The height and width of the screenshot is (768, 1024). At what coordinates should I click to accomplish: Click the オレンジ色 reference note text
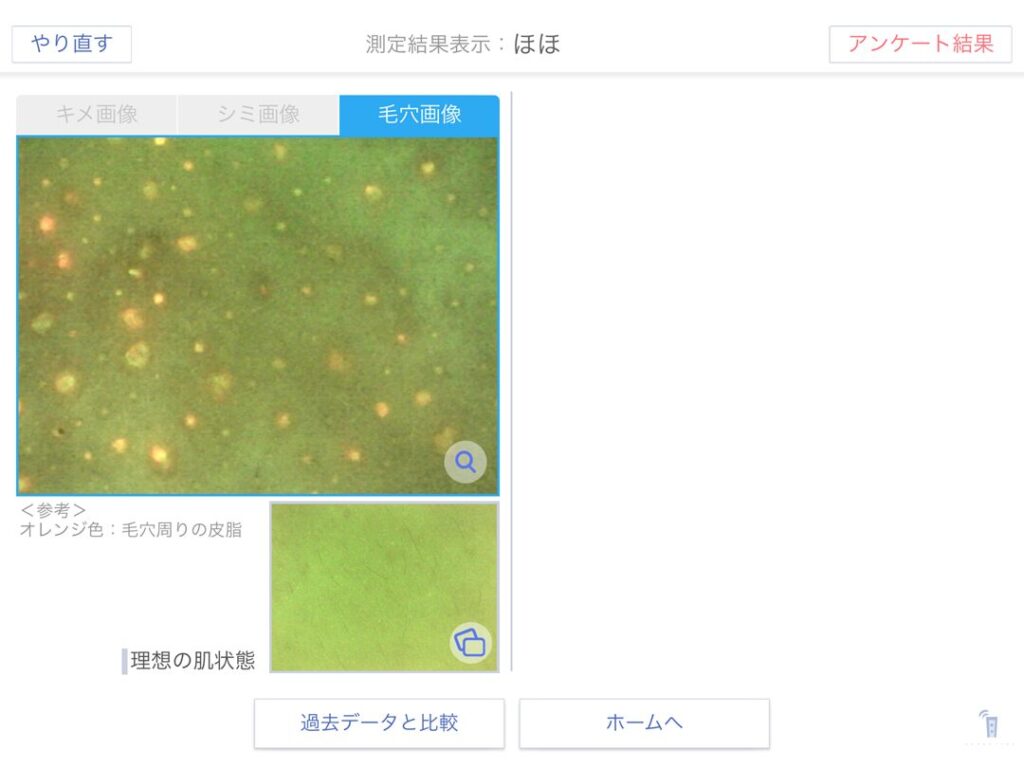(x=131, y=529)
